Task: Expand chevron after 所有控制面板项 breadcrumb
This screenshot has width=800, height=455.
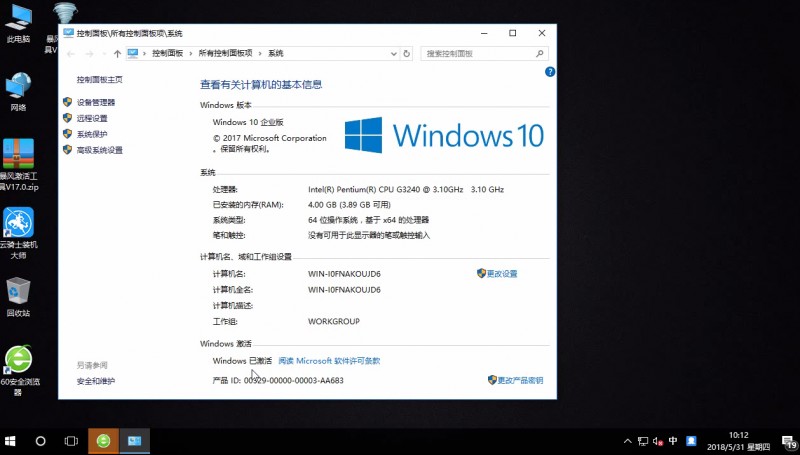Action: click(261, 53)
